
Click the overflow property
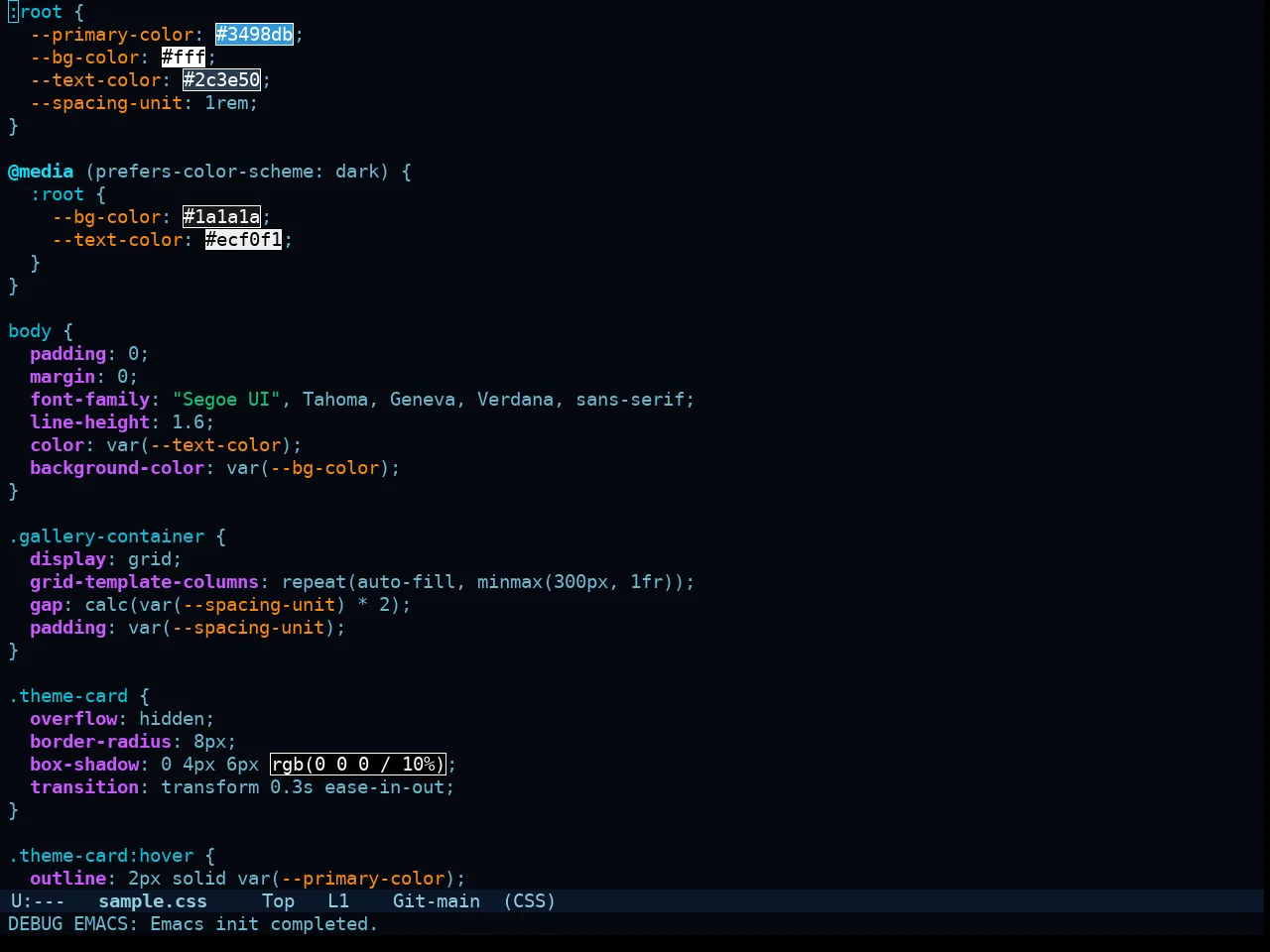73,719
